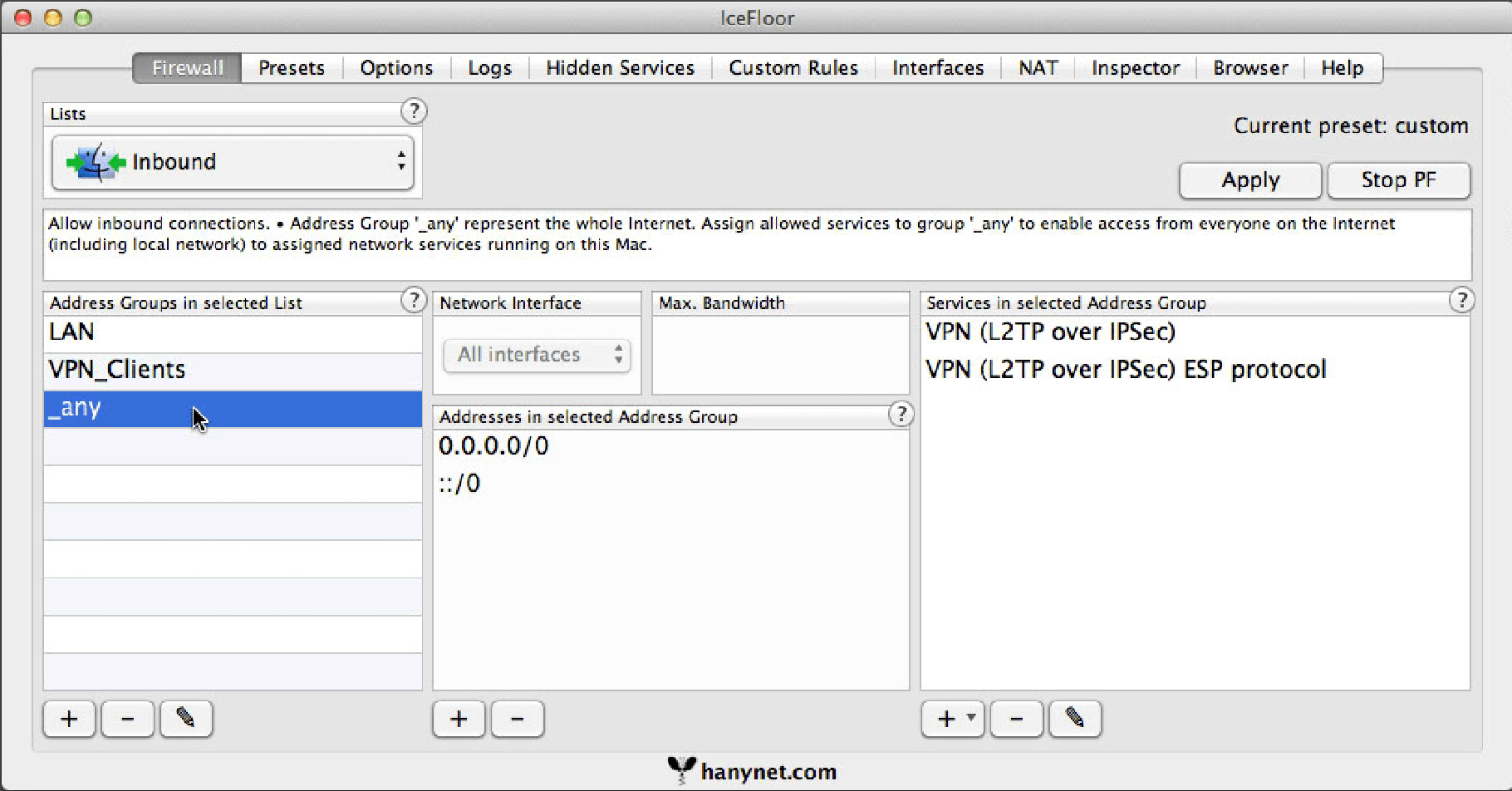Open the Custom Rules tab
The width and height of the screenshot is (1512, 791).
[793, 67]
